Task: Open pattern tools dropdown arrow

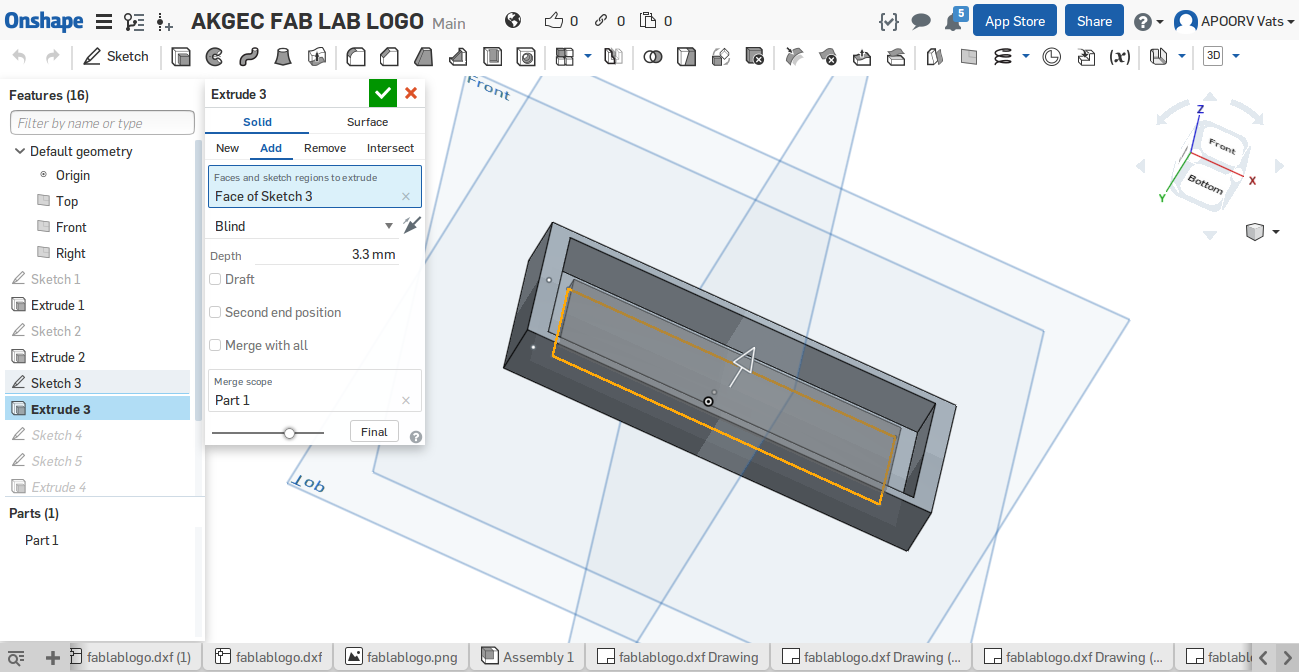Action: coord(587,57)
